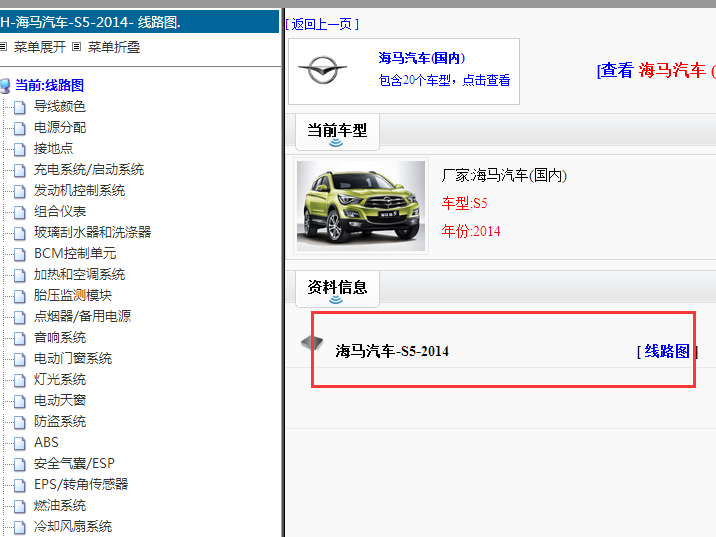The image size is (716, 537).
Task: Click the Haima brand logo image
Action: tap(323, 70)
